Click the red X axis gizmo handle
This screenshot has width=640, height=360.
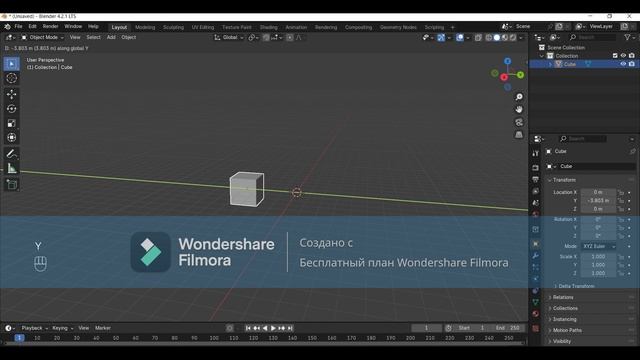pyautogui.click(x=504, y=77)
